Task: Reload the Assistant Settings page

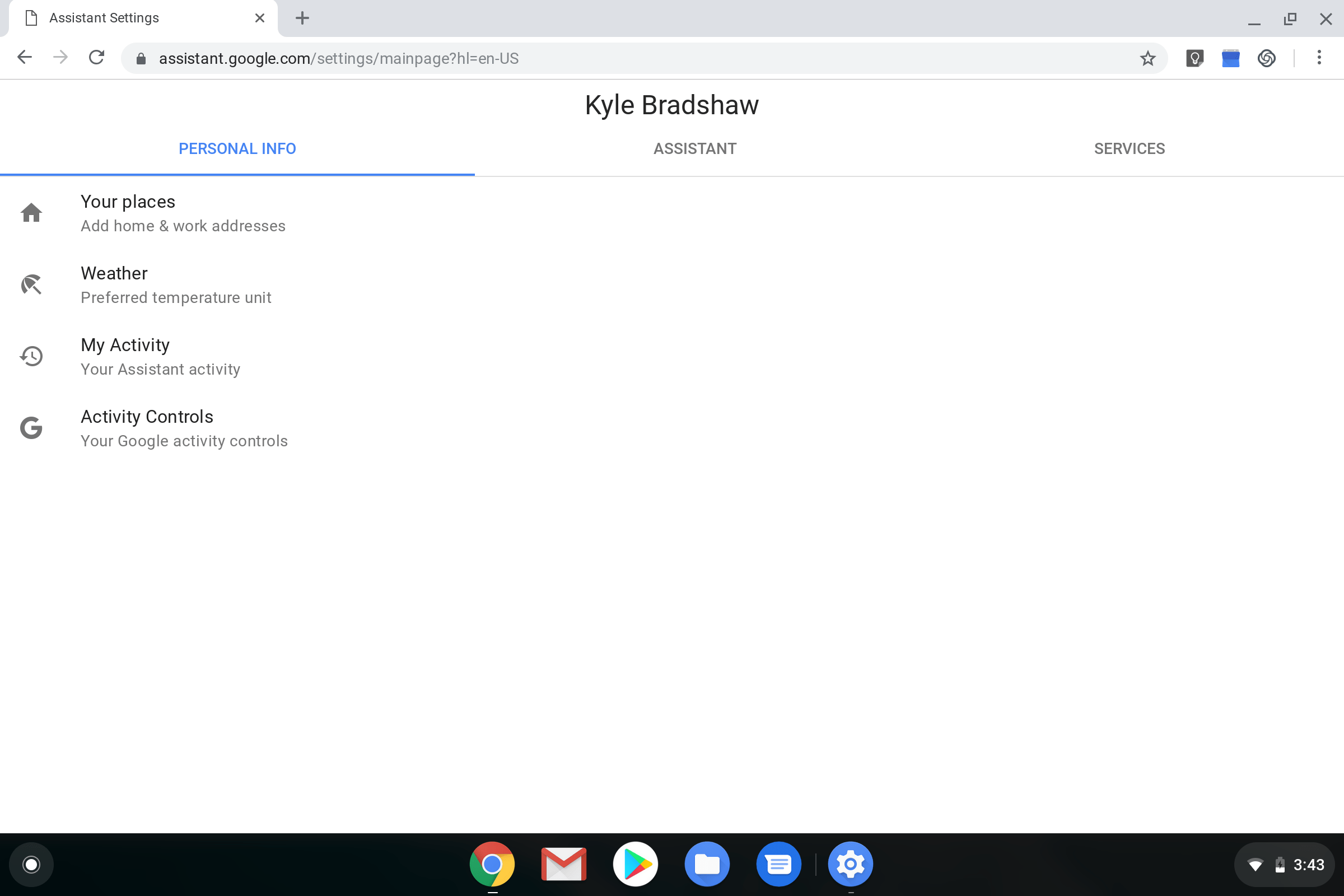Action: pos(96,57)
